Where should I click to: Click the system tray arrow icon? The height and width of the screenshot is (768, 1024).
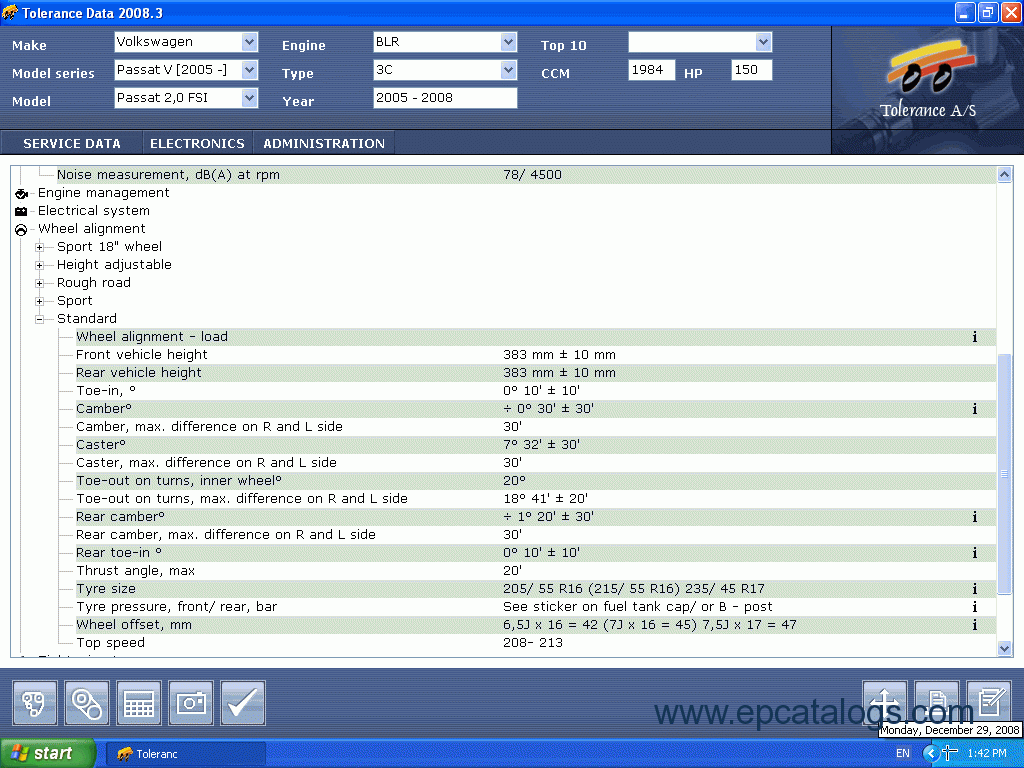[931, 754]
